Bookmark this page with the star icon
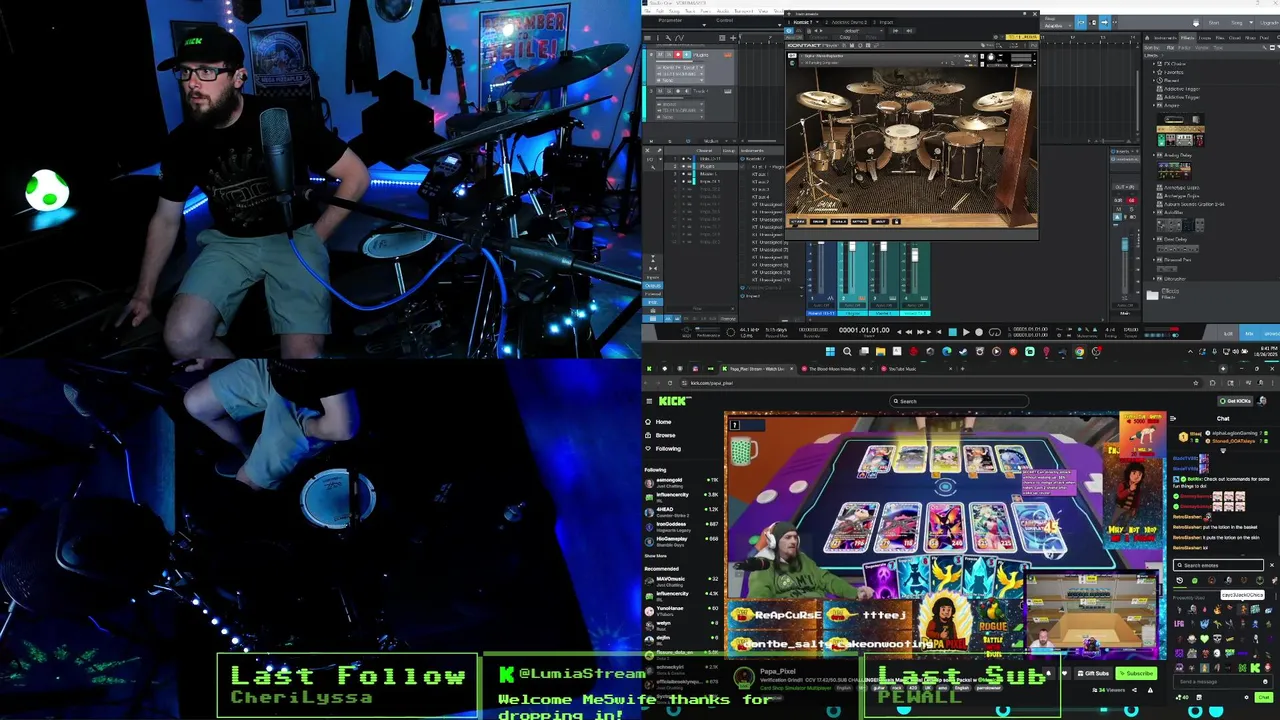Image resolution: width=1280 pixels, height=720 pixels. (1195, 383)
